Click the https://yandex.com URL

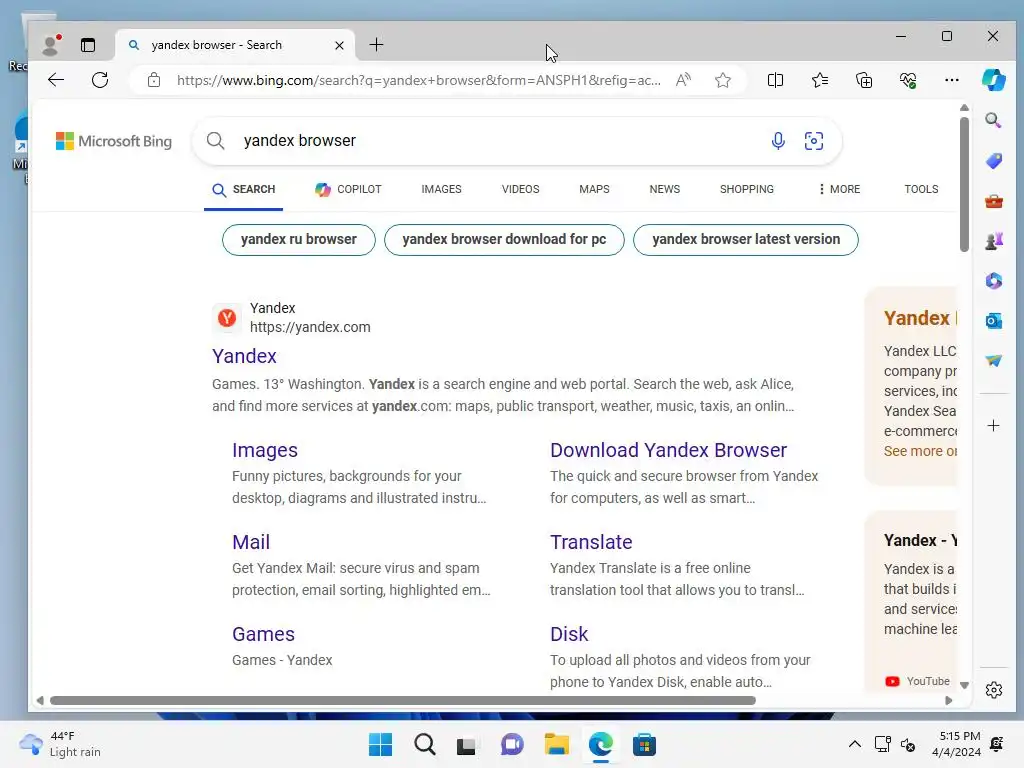(310, 327)
